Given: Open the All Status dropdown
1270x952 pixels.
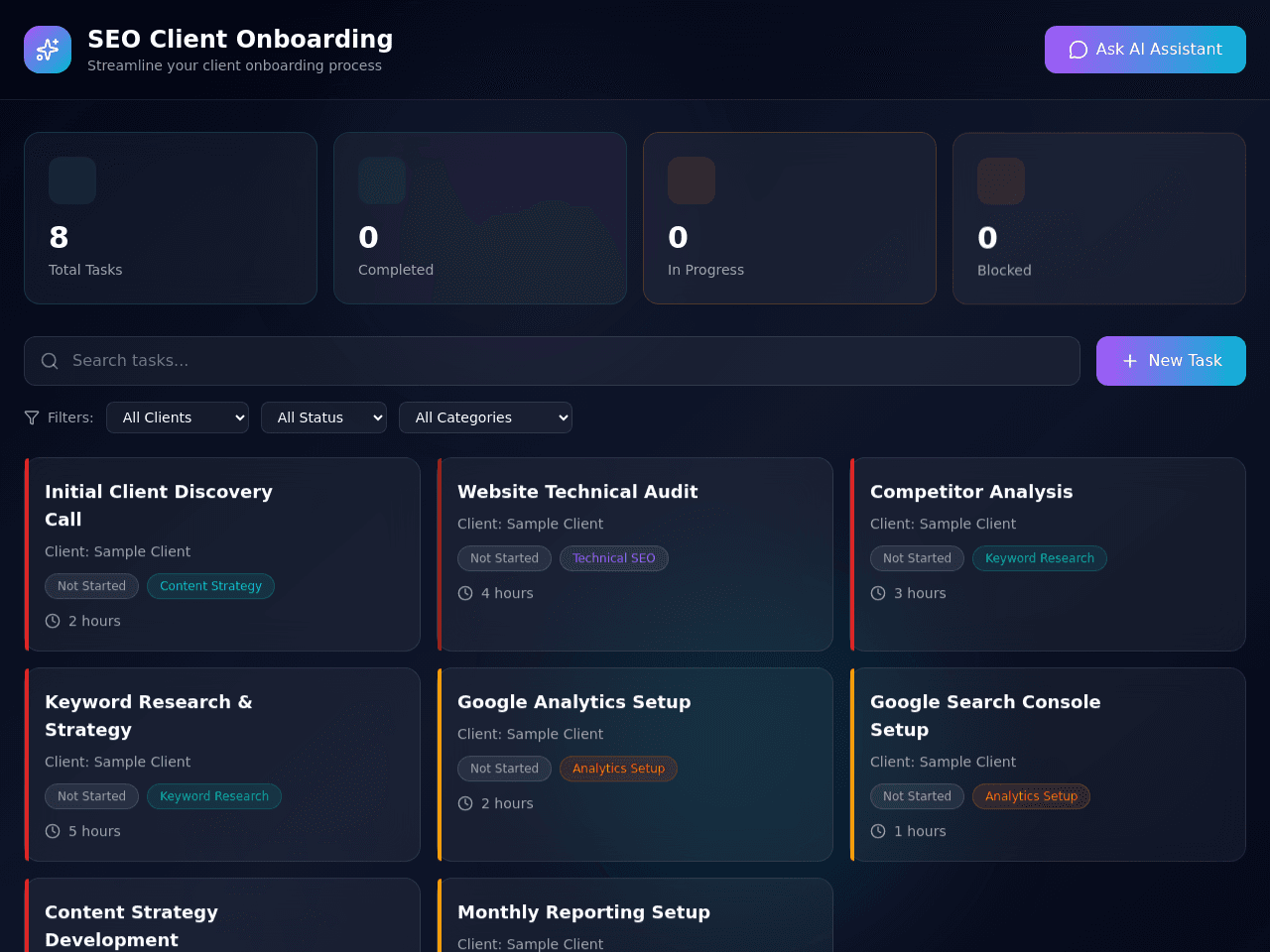Looking at the screenshot, I should [323, 417].
